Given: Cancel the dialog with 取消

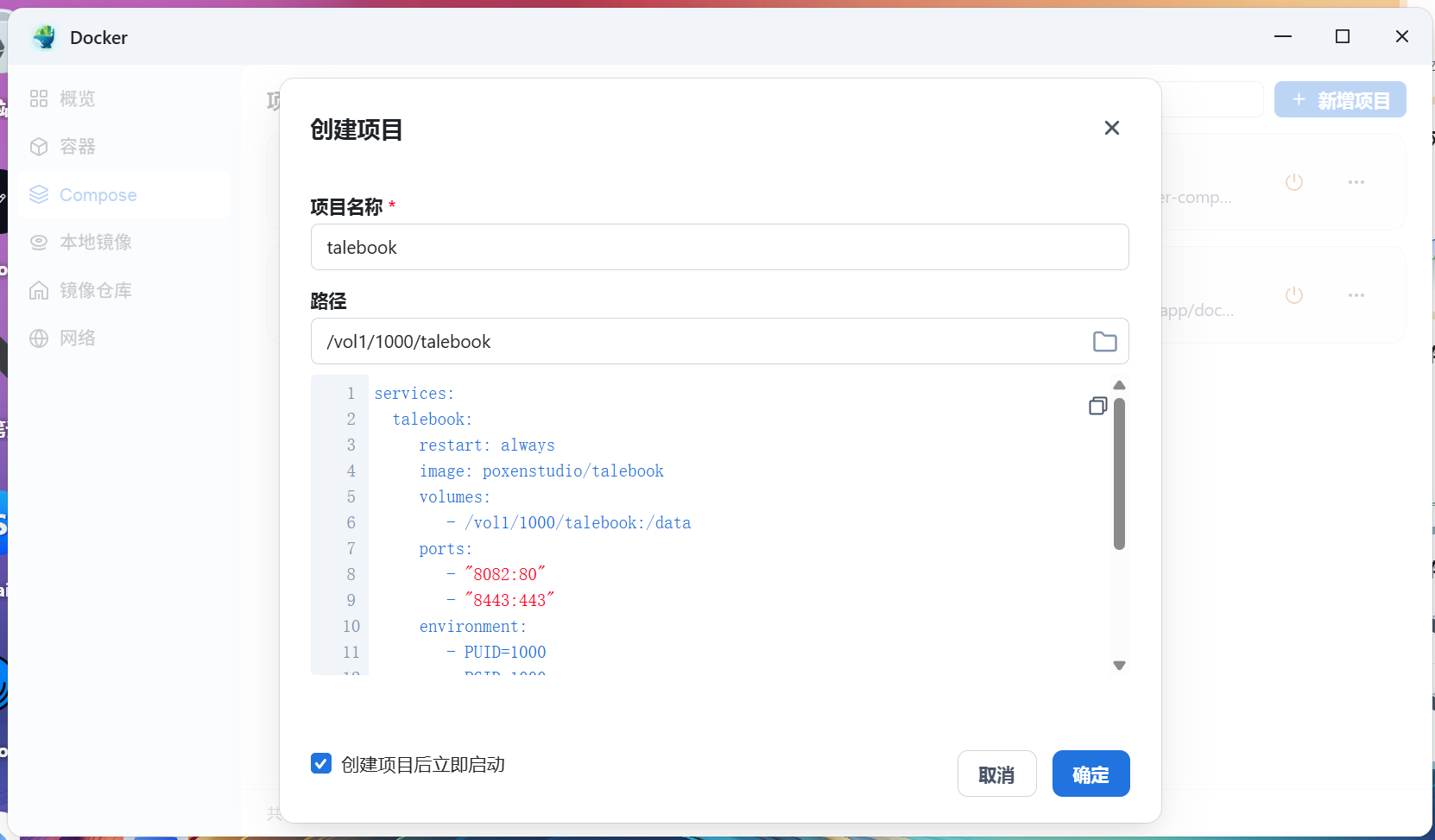Looking at the screenshot, I should pyautogui.click(x=997, y=774).
